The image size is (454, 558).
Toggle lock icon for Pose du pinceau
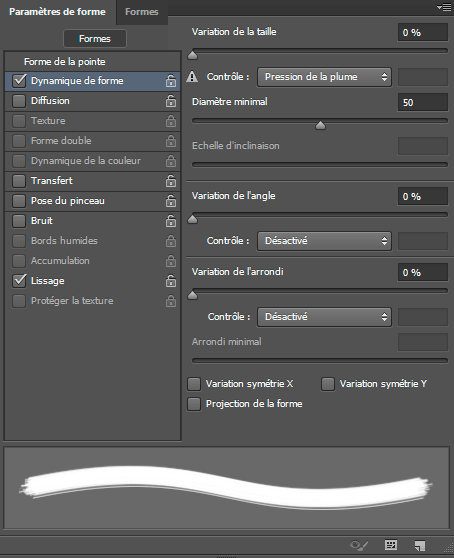pos(171,201)
